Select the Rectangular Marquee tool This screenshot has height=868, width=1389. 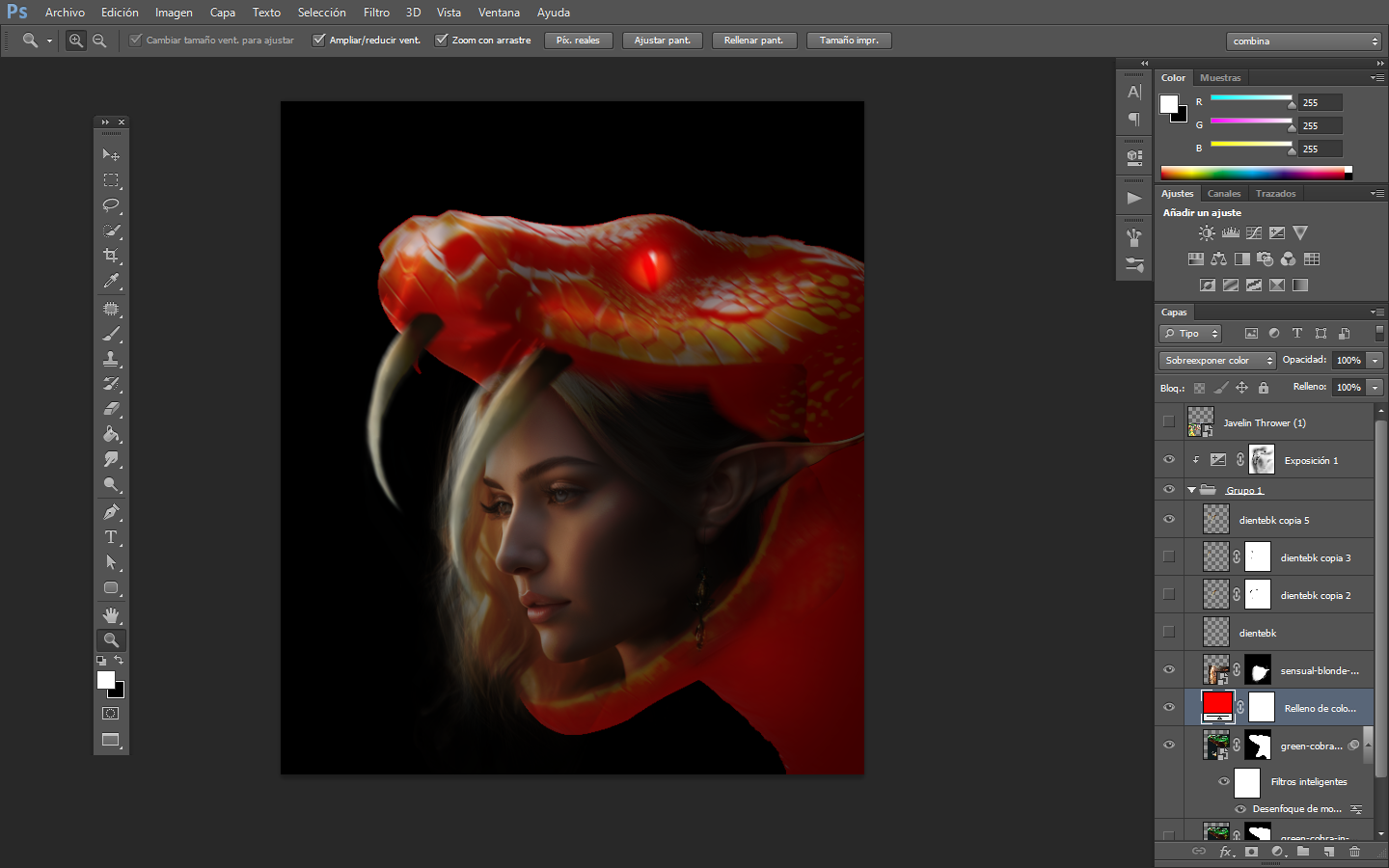tap(111, 180)
